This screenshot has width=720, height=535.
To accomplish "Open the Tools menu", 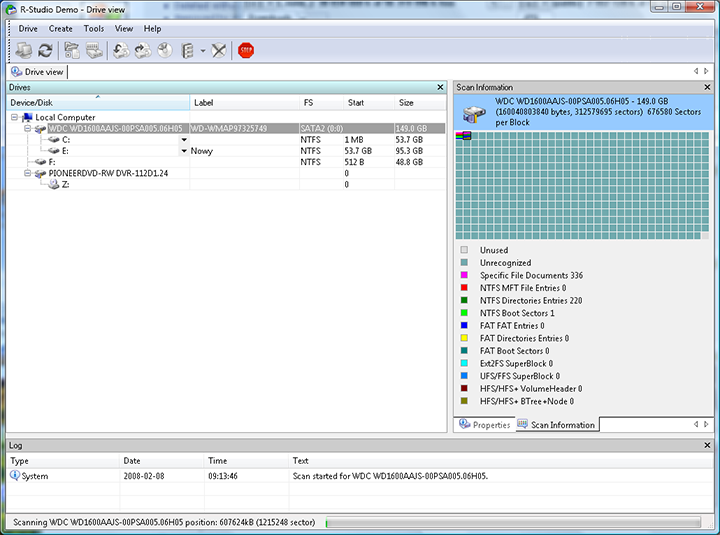I will pyautogui.click(x=94, y=28).
